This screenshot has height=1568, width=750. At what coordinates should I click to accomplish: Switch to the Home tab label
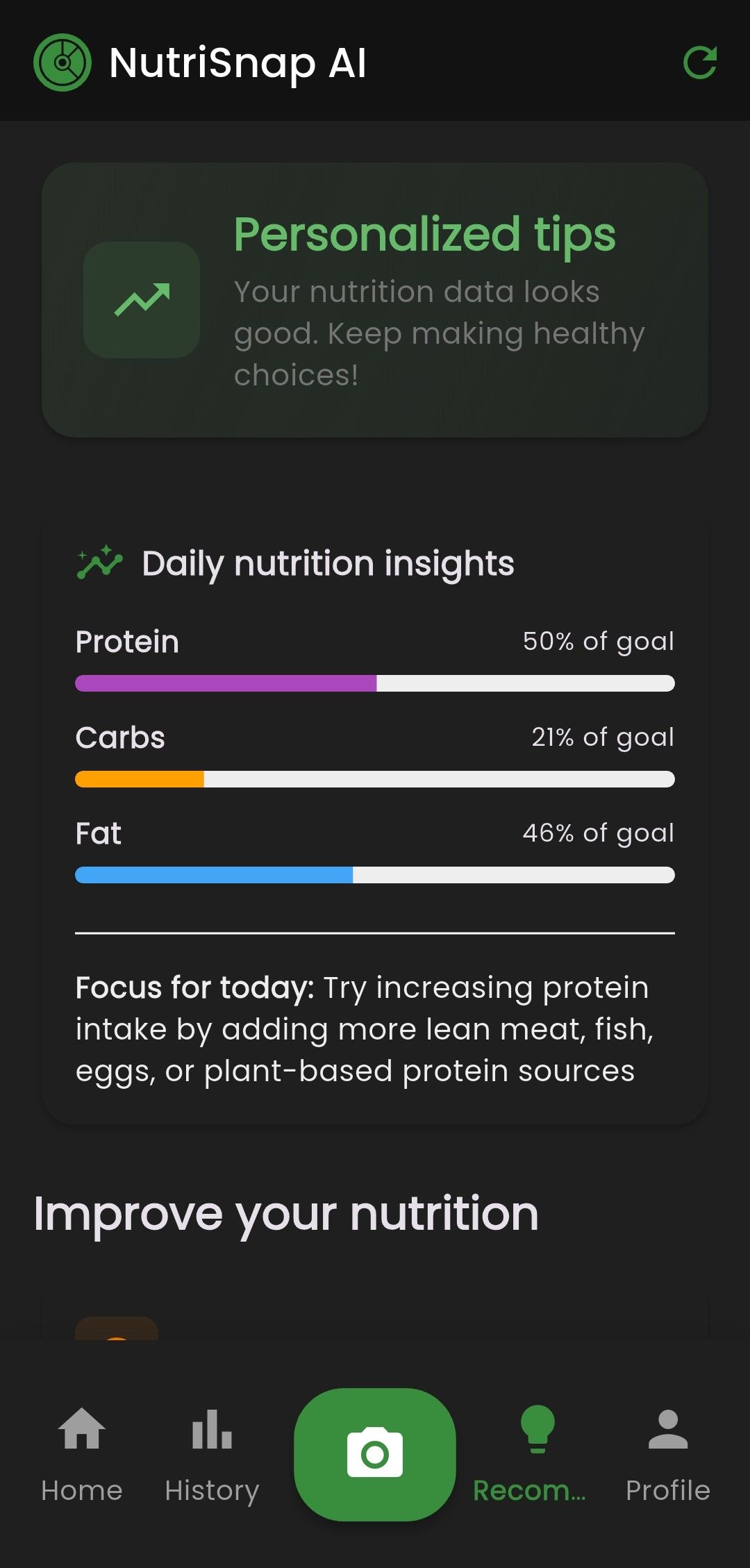(82, 1490)
